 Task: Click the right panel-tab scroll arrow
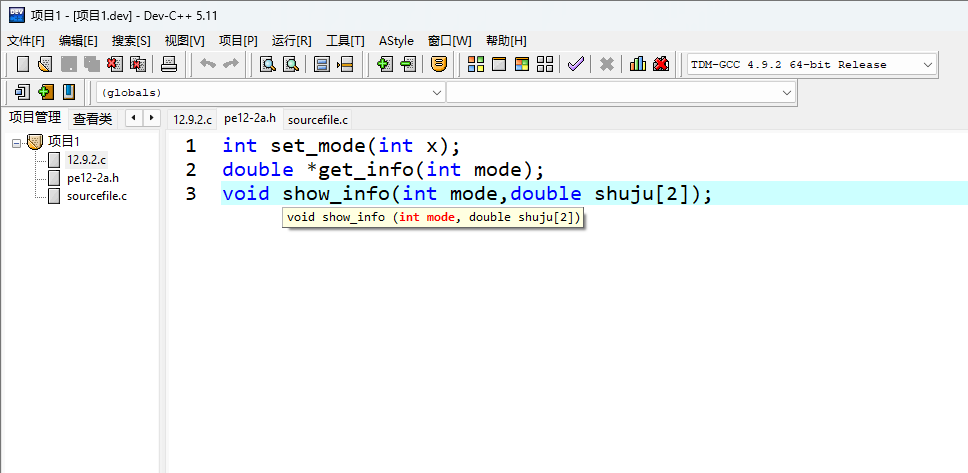click(x=151, y=117)
